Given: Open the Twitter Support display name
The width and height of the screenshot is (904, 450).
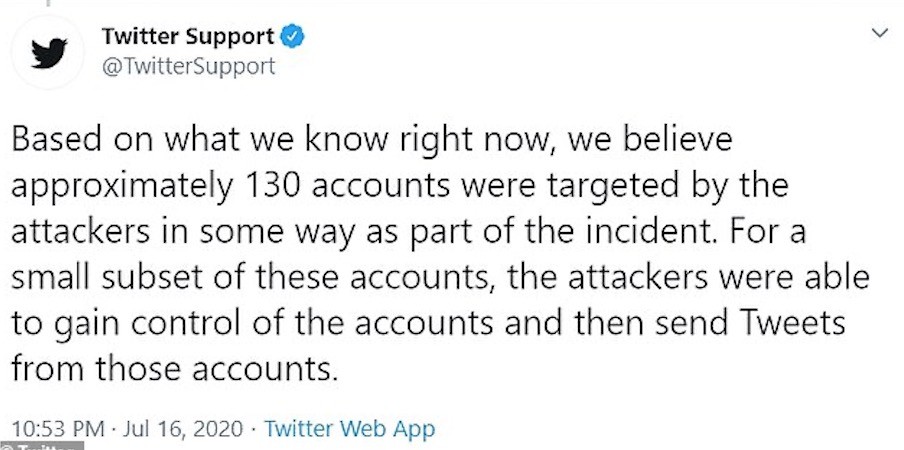Looking at the screenshot, I should (188, 37).
